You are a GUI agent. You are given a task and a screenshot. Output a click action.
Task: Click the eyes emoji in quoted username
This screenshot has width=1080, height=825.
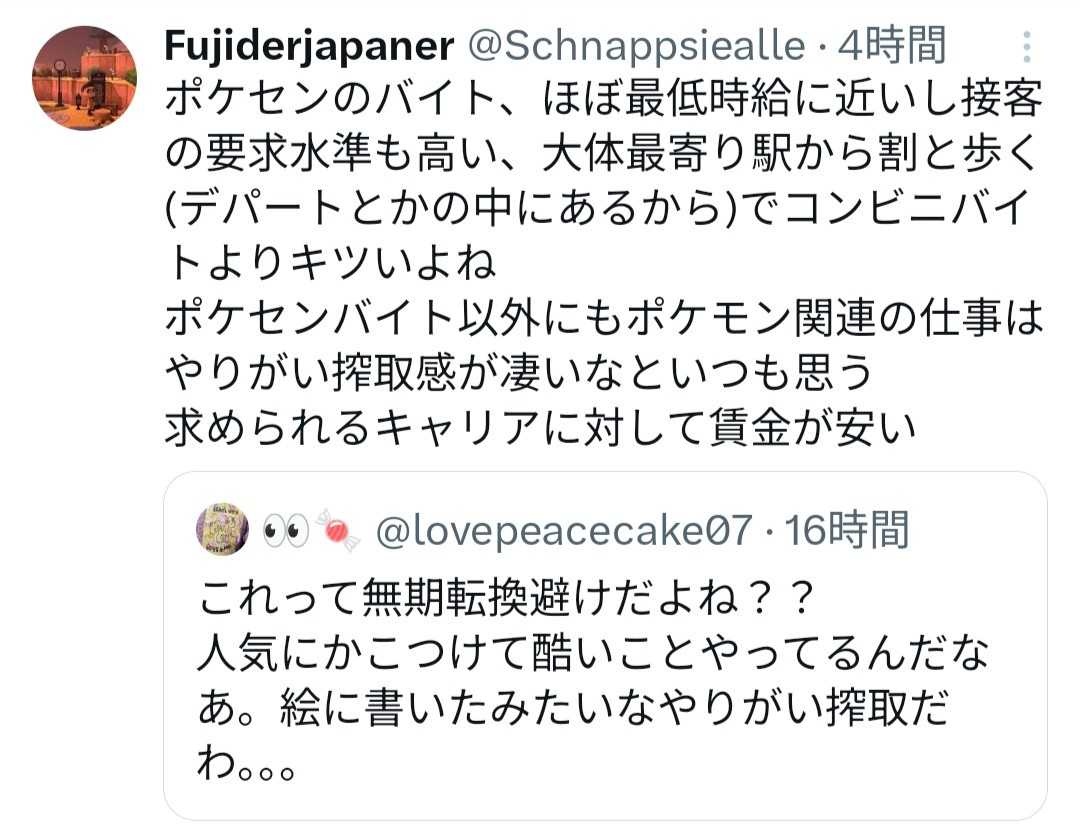coord(282,531)
